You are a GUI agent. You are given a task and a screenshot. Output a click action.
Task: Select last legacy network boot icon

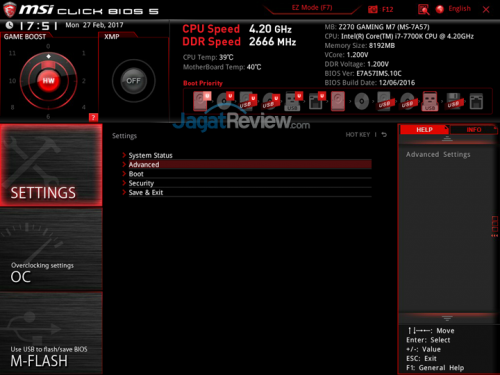(476, 101)
